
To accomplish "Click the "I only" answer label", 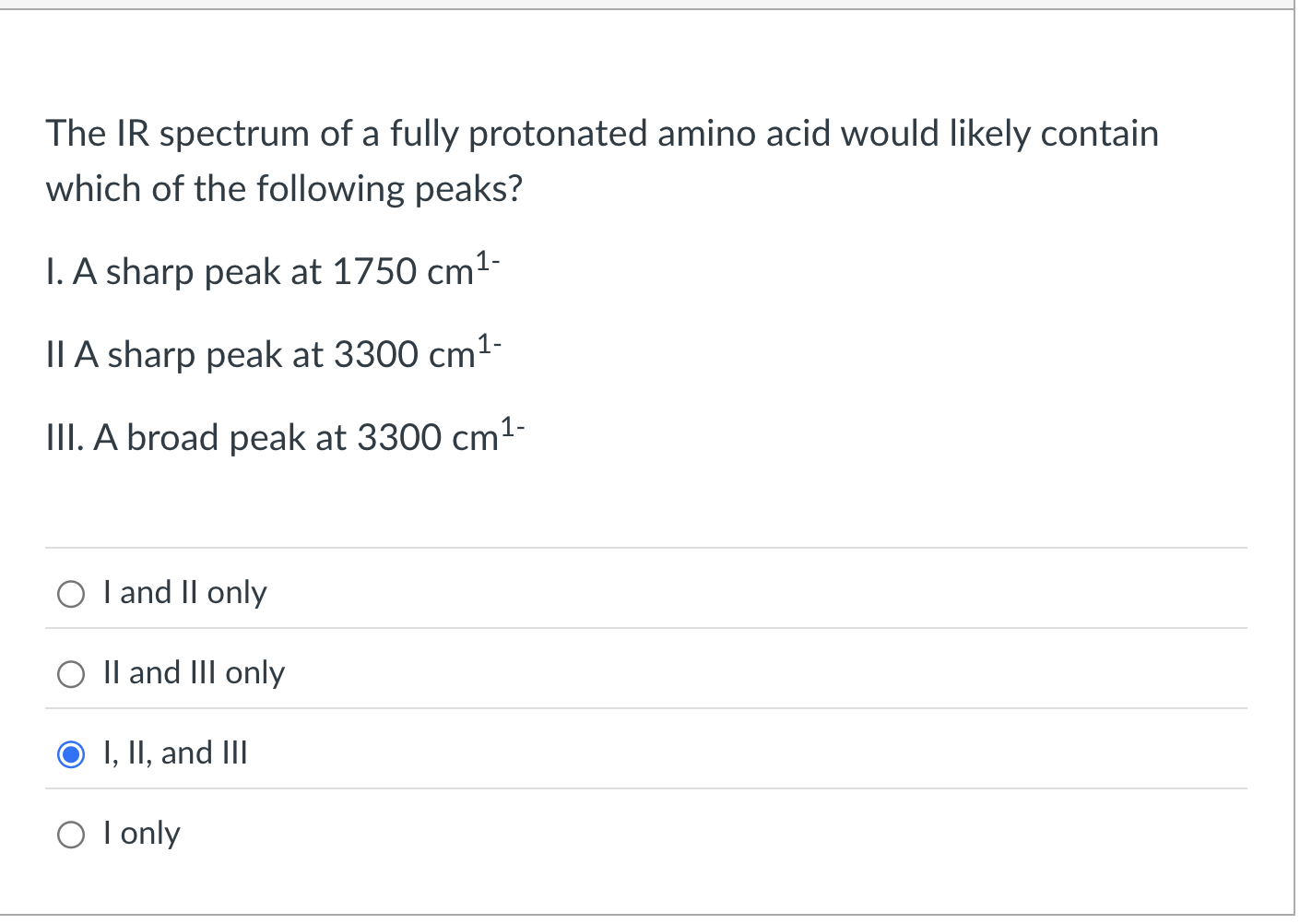I will (x=141, y=834).
